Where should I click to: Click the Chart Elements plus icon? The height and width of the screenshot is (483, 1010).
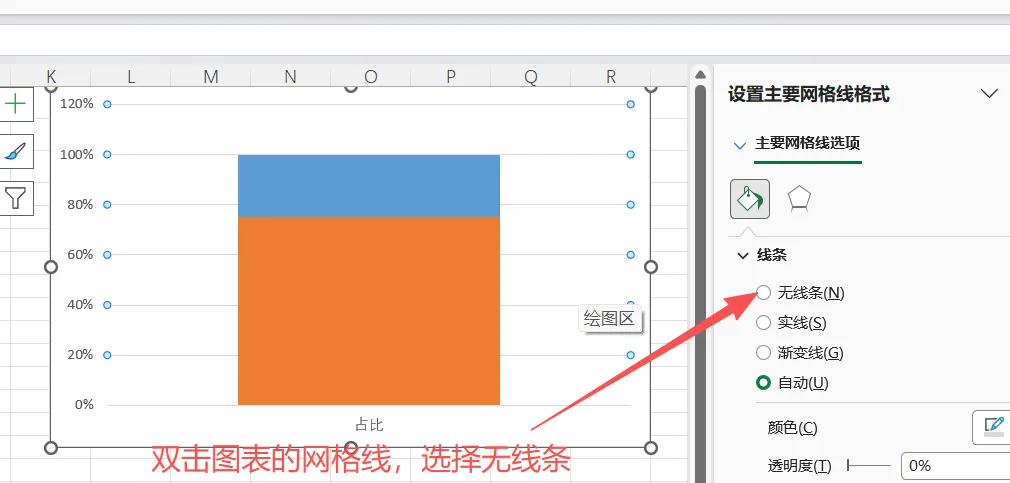[x=15, y=104]
